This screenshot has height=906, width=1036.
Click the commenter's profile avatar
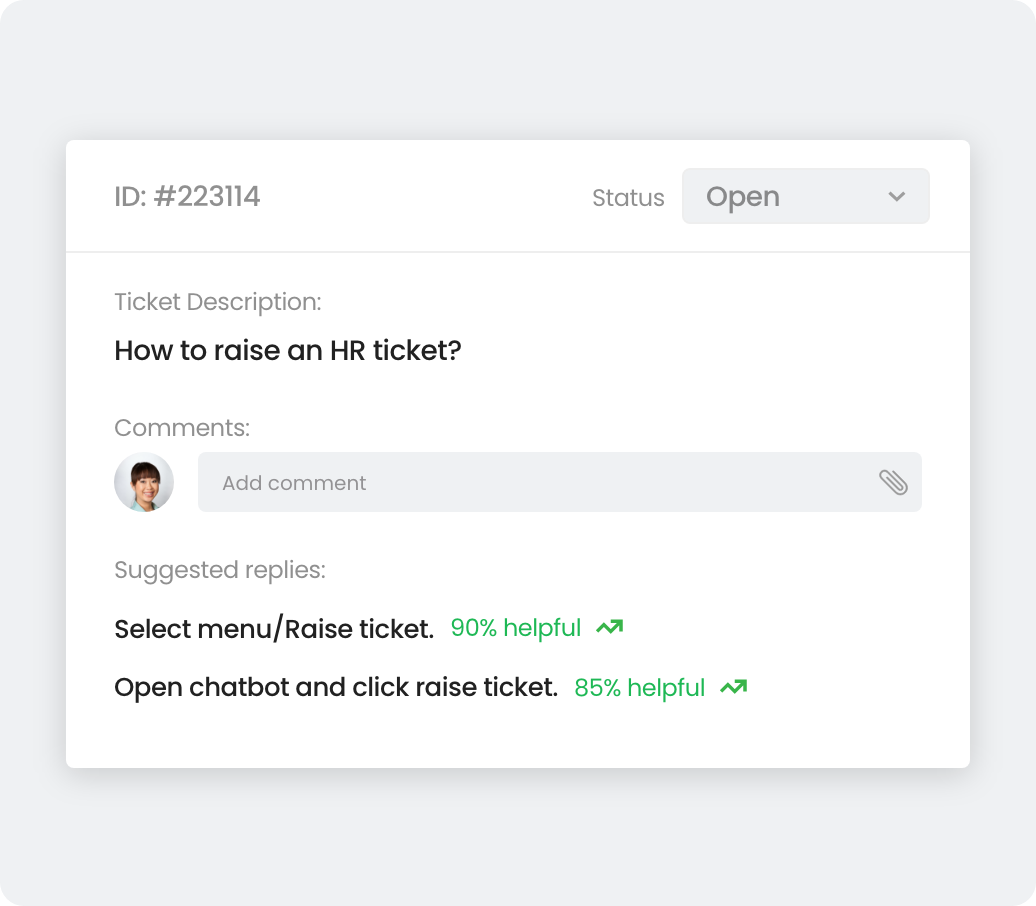coord(144,483)
